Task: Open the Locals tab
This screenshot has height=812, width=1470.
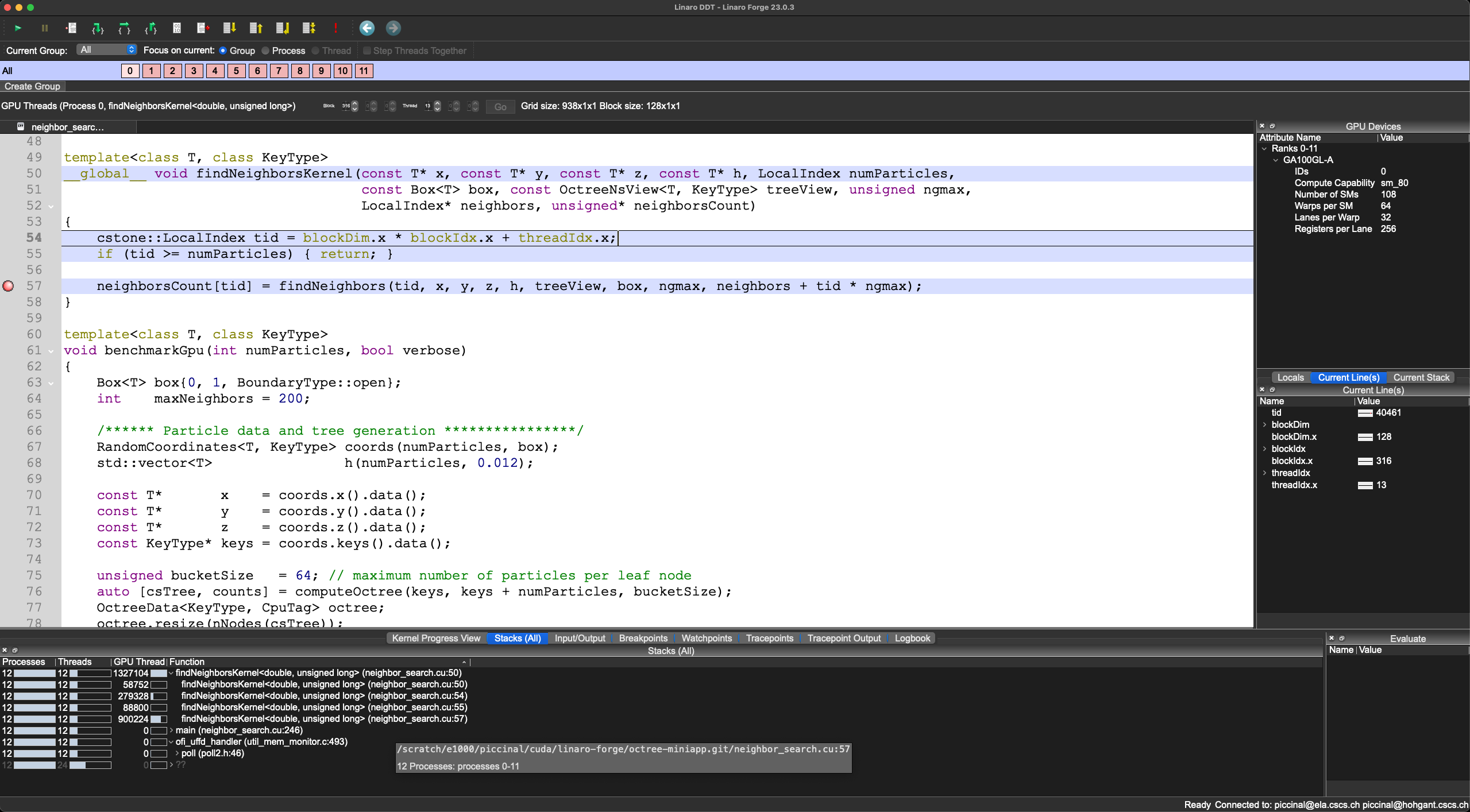Action: tap(1290, 377)
